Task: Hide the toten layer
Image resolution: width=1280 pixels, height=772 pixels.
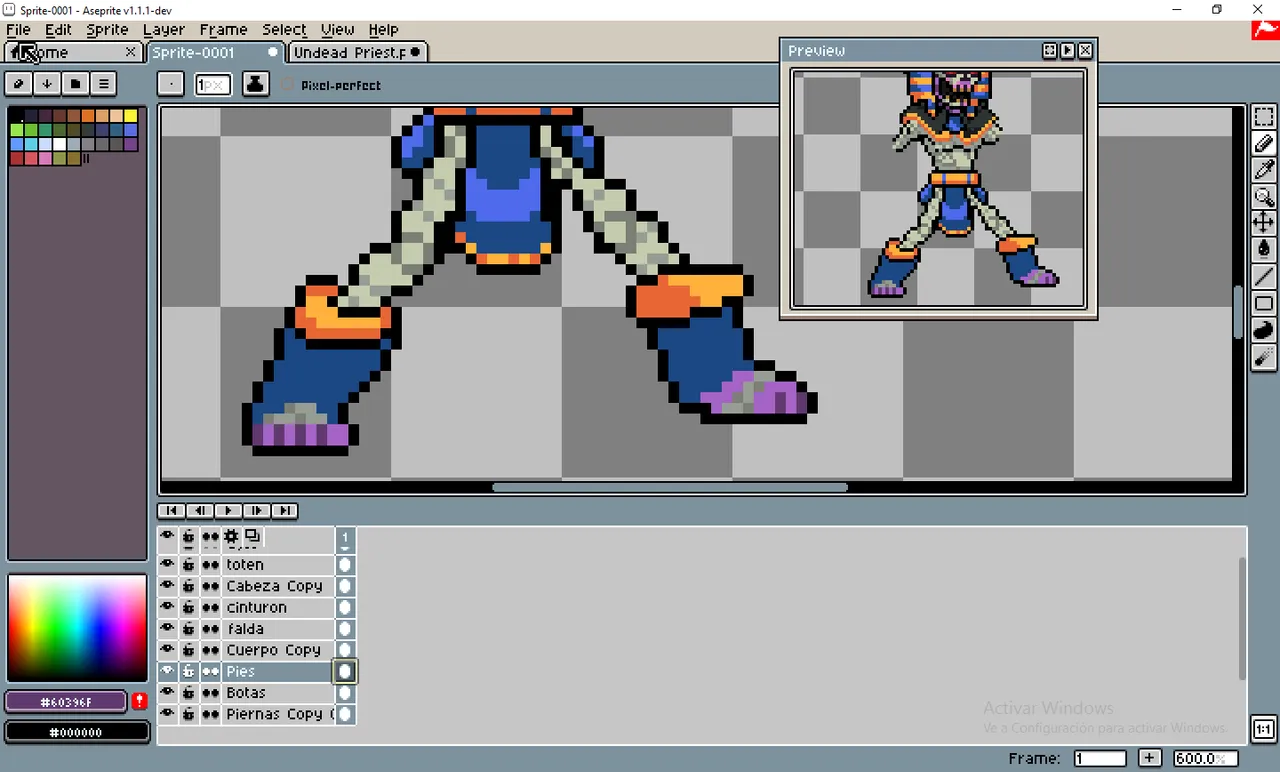Action: pyautogui.click(x=167, y=565)
